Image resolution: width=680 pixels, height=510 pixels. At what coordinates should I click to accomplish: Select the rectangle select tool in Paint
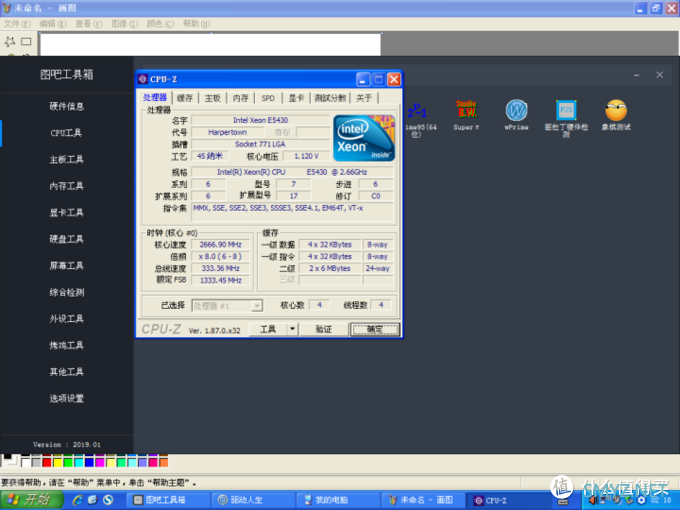point(26,41)
